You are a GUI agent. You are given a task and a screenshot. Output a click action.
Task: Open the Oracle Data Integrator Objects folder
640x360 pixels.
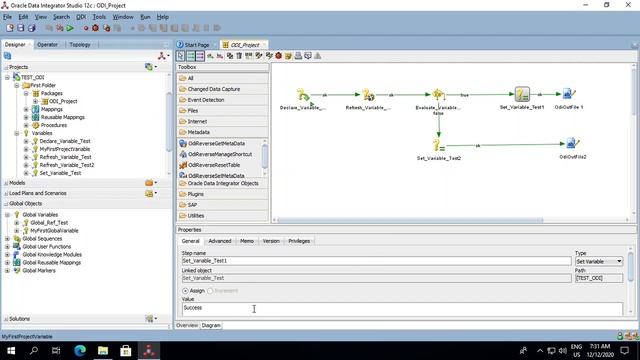[223, 183]
